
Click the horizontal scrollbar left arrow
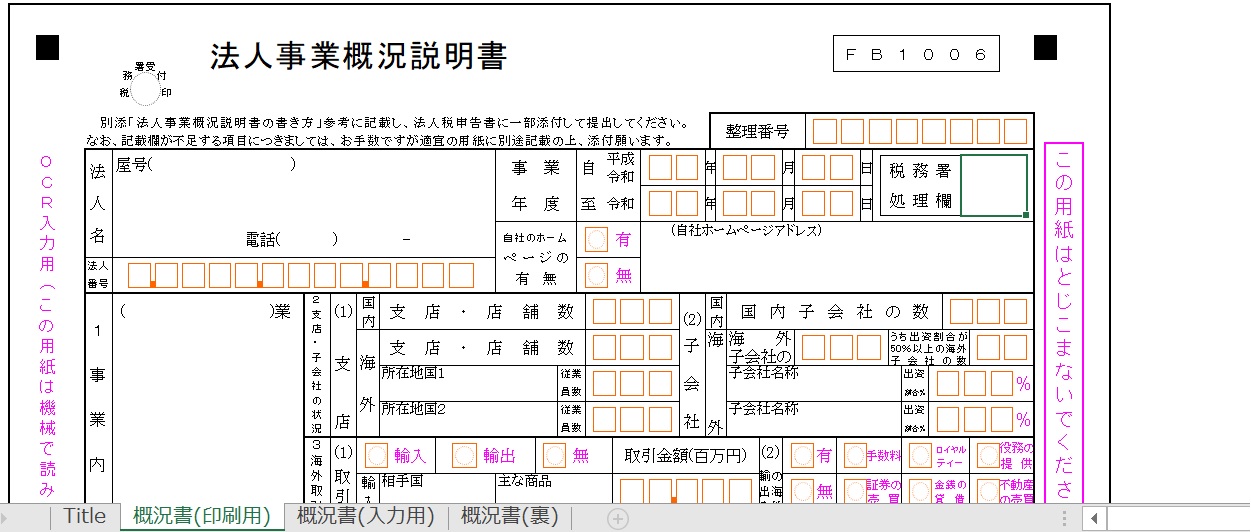[x=1095, y=518]
